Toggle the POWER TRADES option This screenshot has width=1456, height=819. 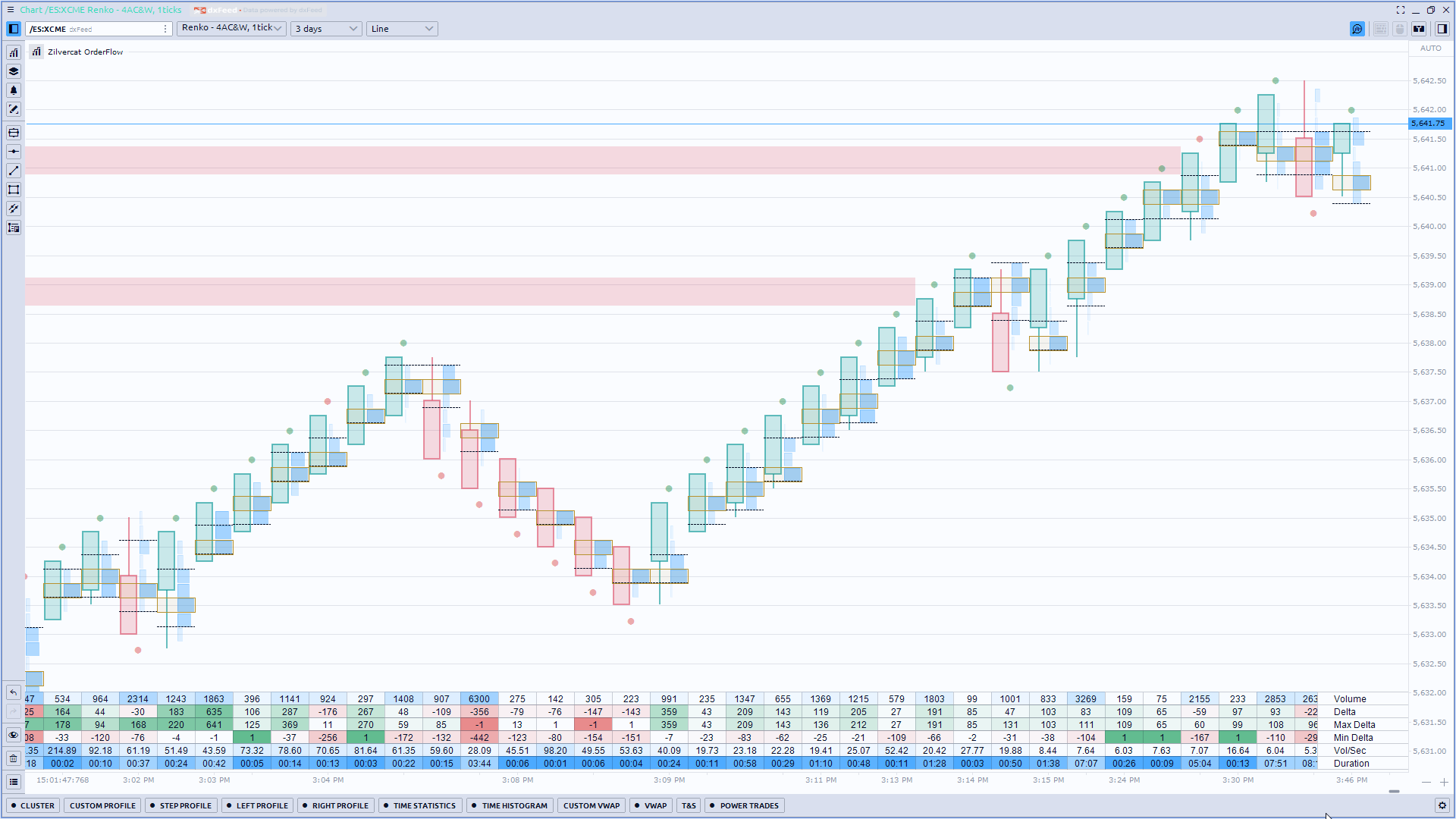(744, 805)
